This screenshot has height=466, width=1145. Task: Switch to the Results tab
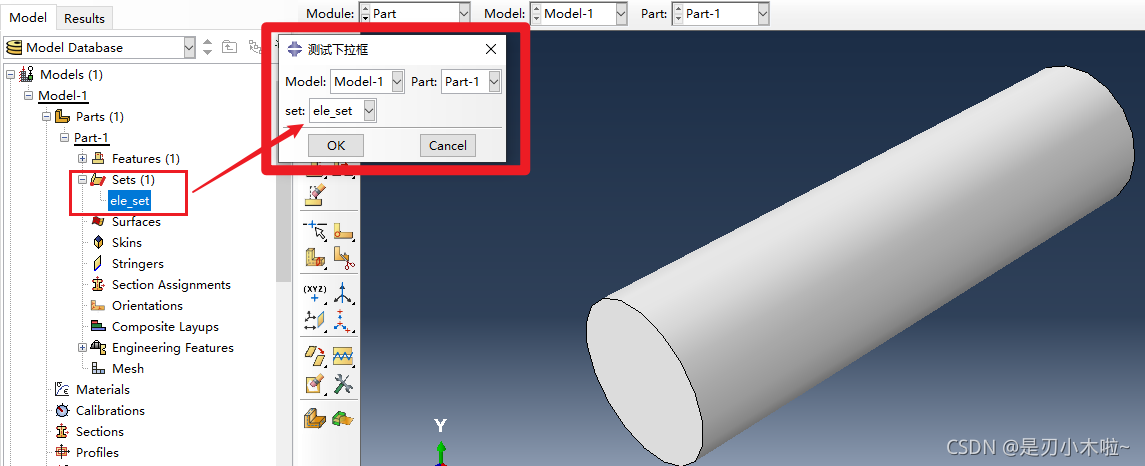pyautogui.click(x=85, y=18)
